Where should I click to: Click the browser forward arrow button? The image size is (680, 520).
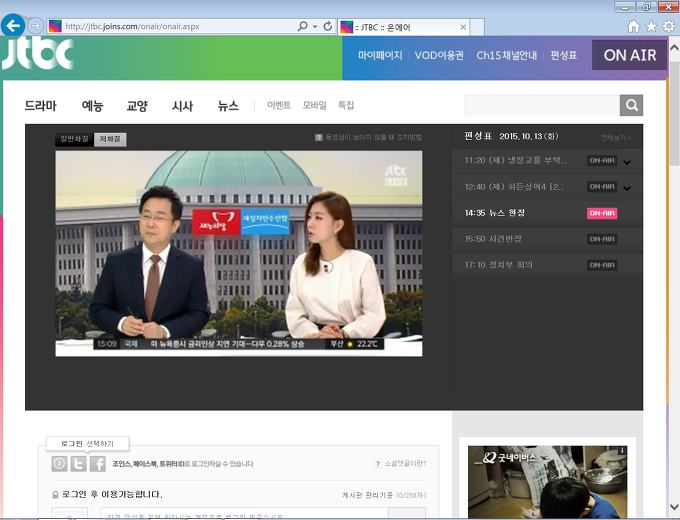[35, 26]
